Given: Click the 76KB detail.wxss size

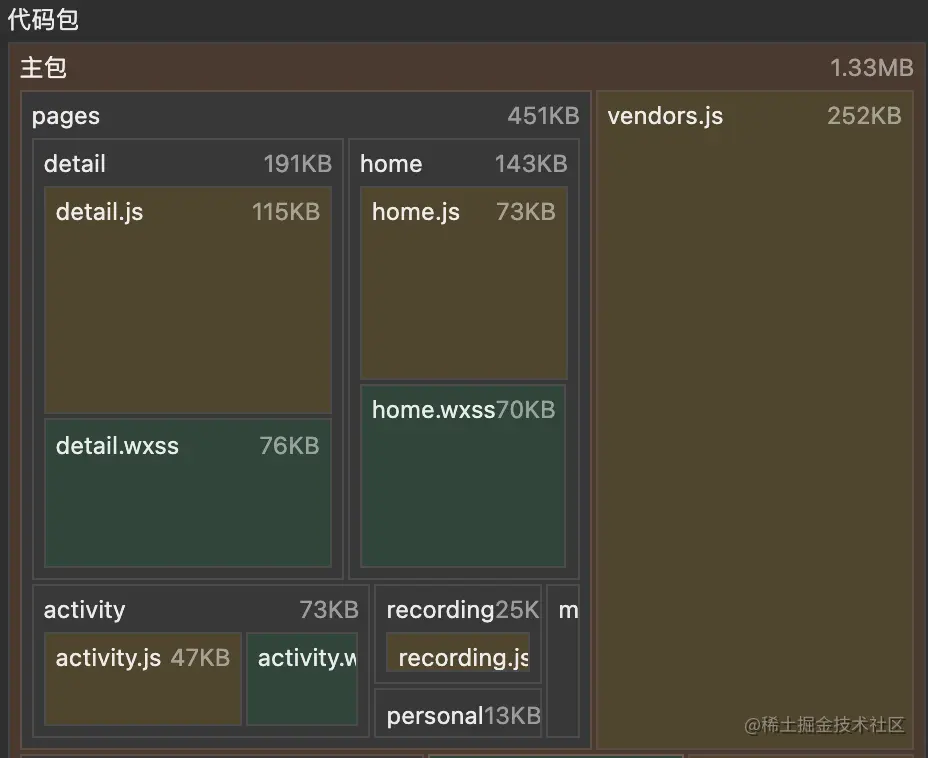Looking at the screenshot, I should coord(289,446).
